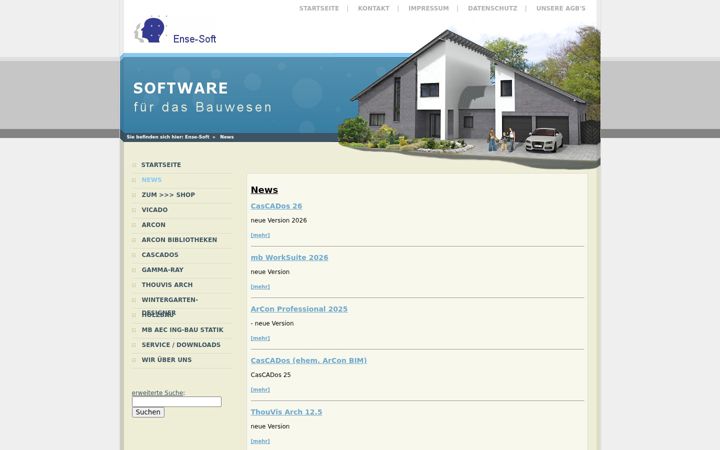Open Unsere AGB's link
Viewport: 720px width, 450px height.
pyautogui.click(x=561, y=8)
